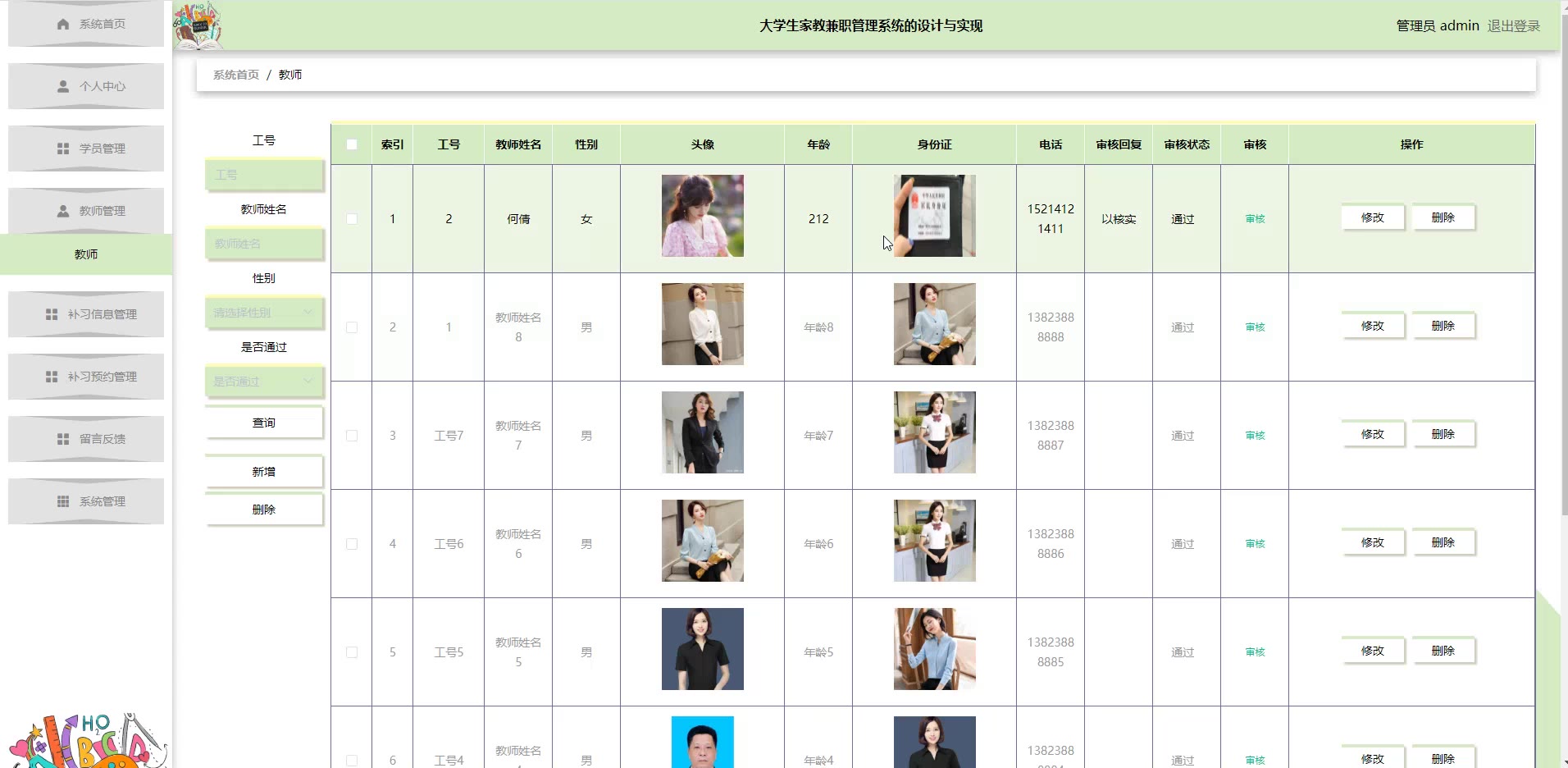The width and height of the screenshot is (1568, 768).
Task: Toggle the select-all checkbox in the table header
Action: coord(352,144)
